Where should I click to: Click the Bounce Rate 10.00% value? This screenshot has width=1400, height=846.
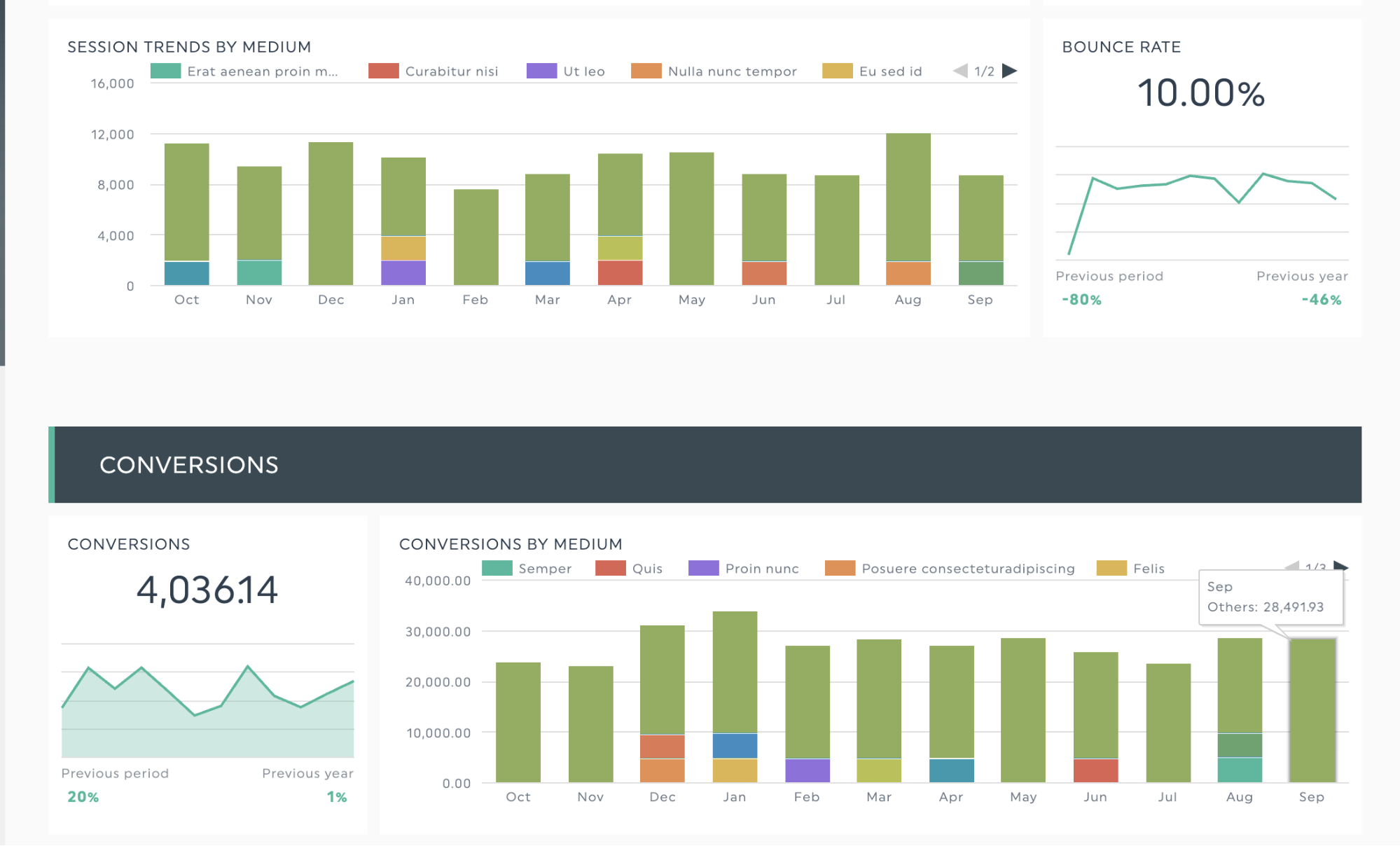pyautogui.click(x=1201, y=93)
